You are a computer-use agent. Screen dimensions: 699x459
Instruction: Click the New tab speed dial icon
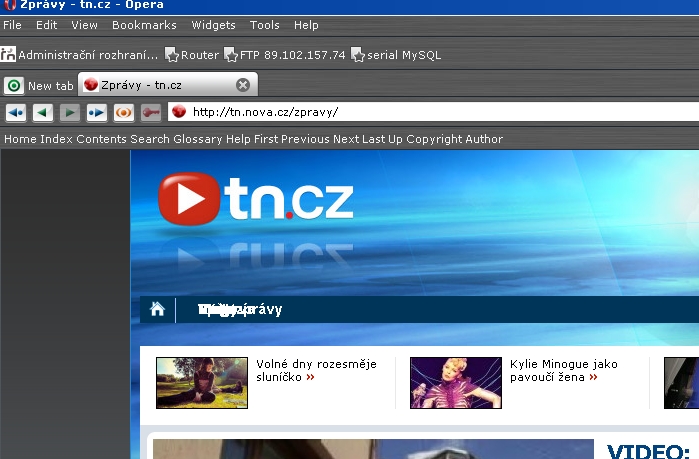point(14,85)
